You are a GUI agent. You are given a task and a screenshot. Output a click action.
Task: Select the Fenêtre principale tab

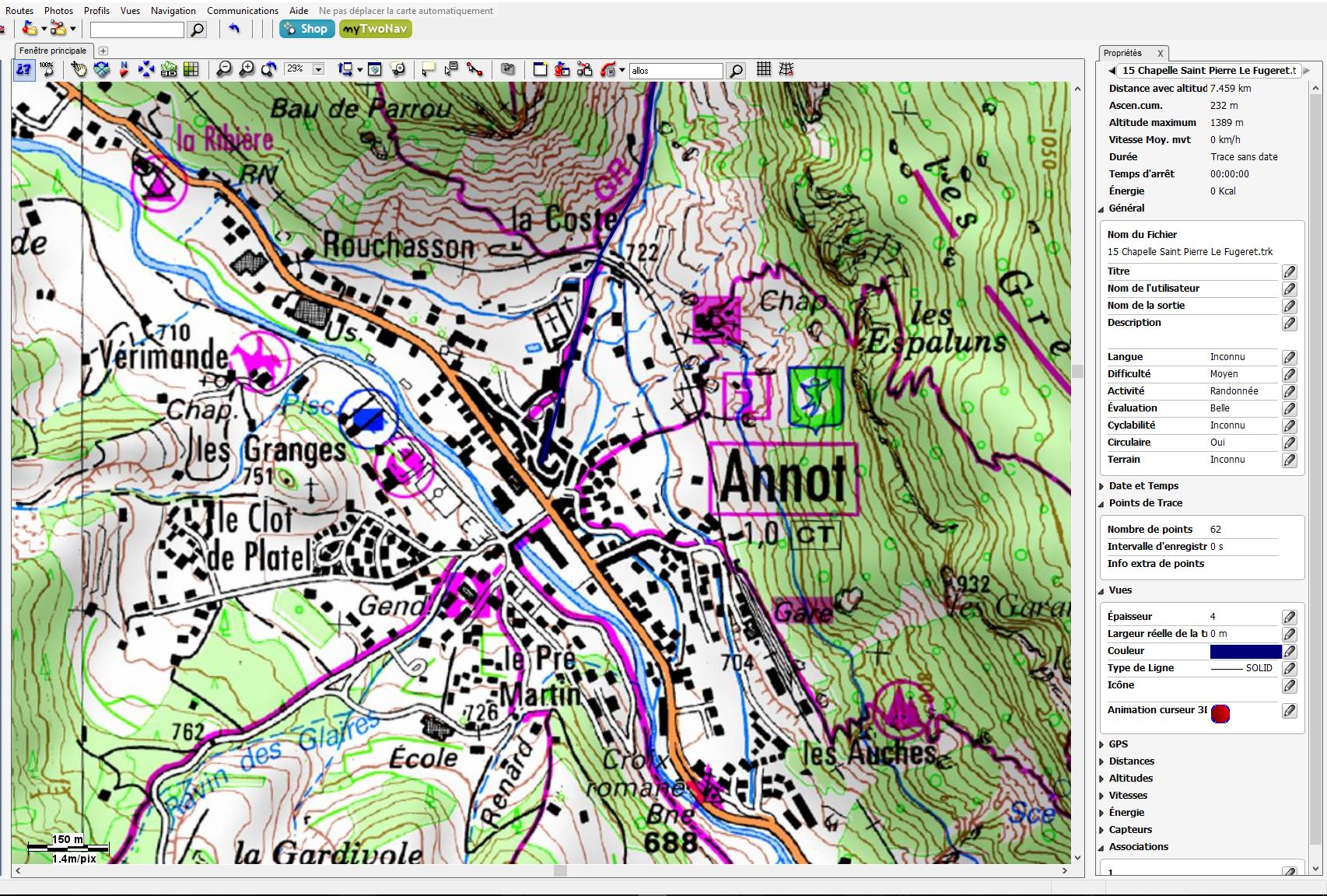click(x=53, y=51)
